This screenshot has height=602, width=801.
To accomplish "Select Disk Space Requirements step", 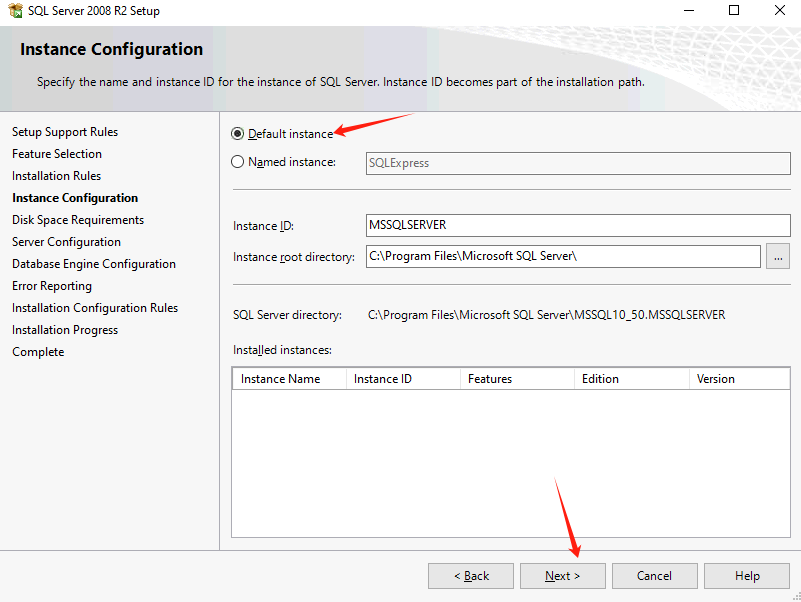I will (78, 220).
